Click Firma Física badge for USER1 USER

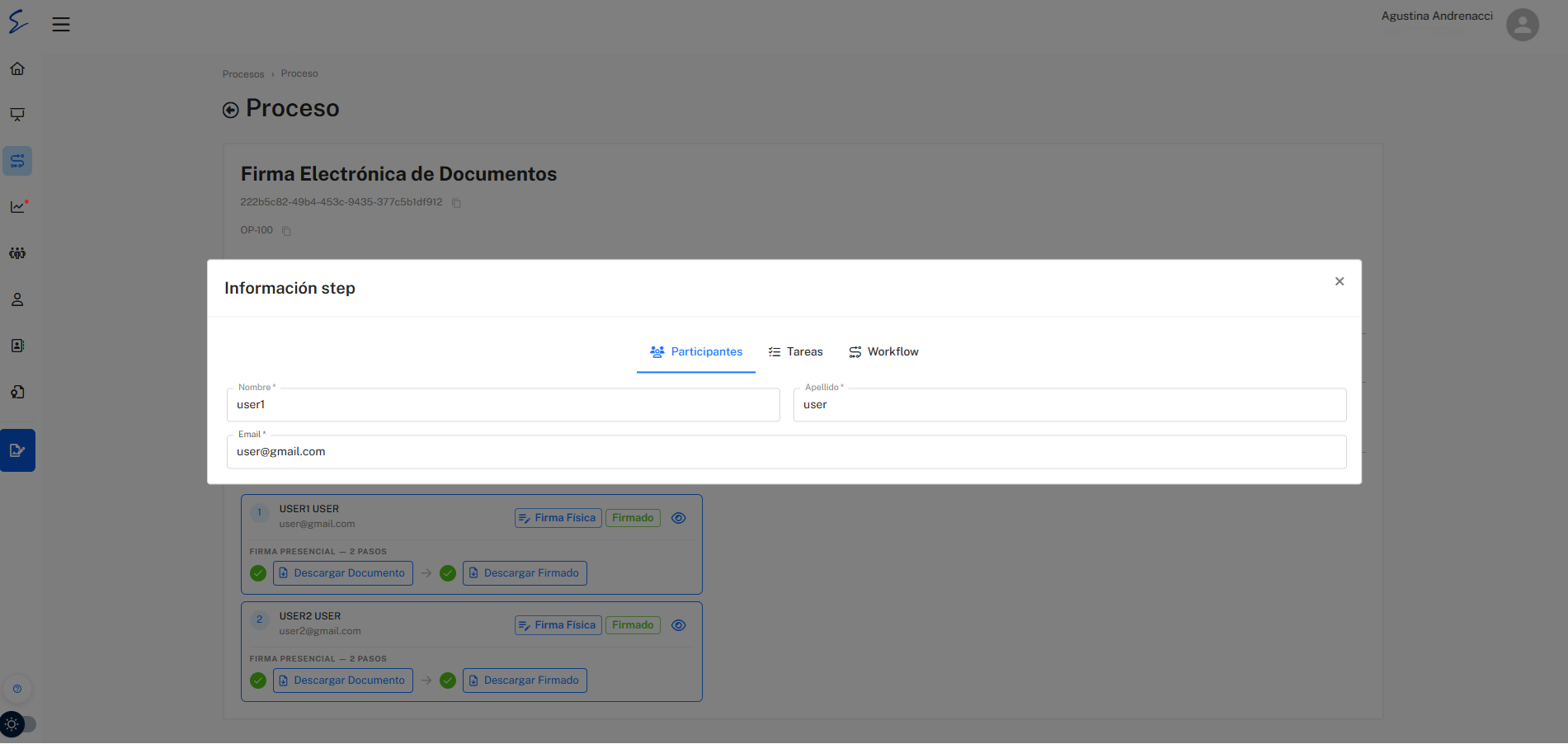pyautogui.click(x=558, y=518)
